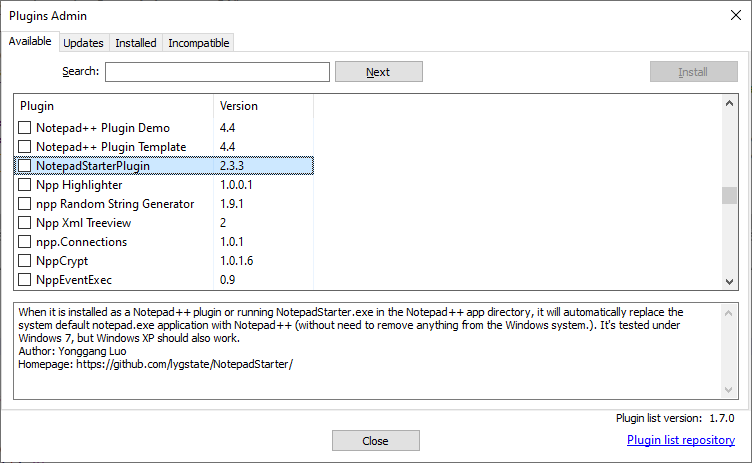The height and width of the screenshot is (463, 752).
Task: Check the Notepad++ Plugin Template checkbox
Action: point(24,146)
